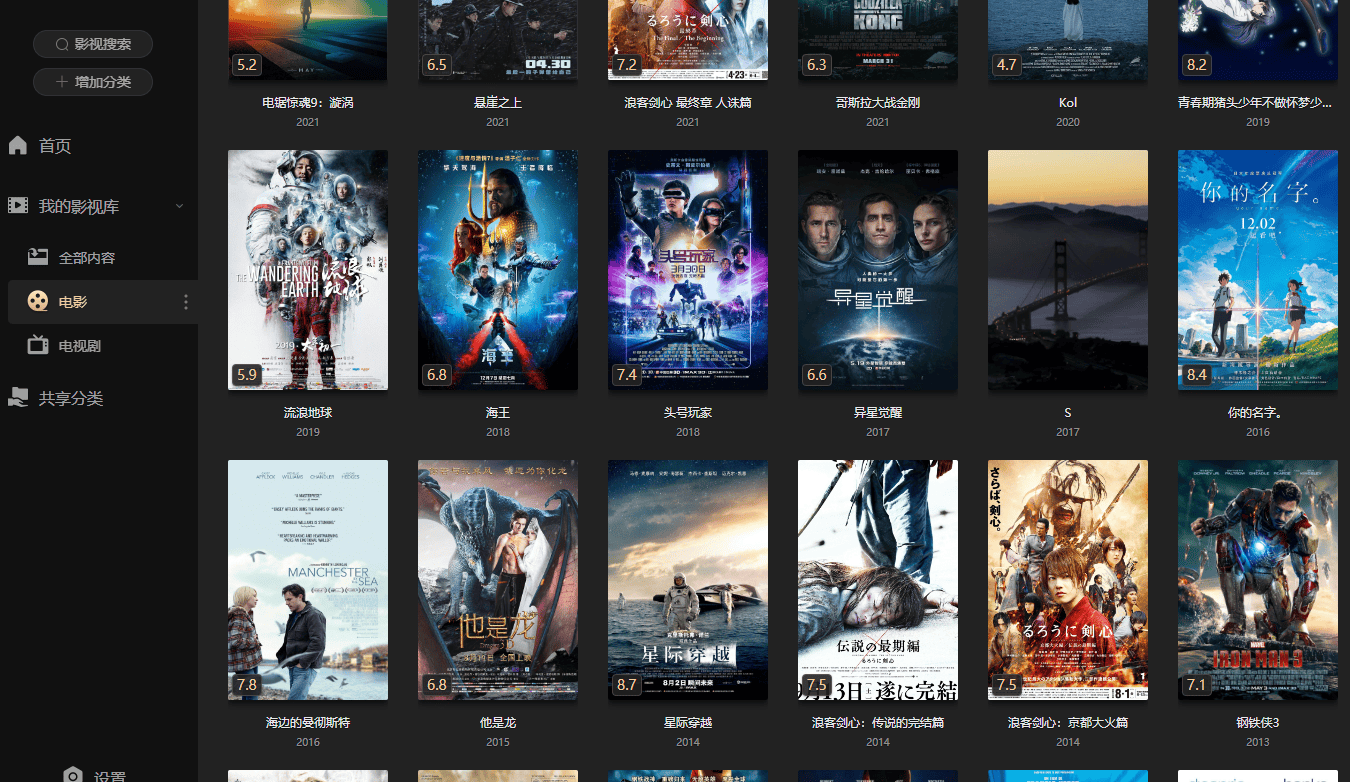Open the 你的名字。 poster

click(1258, 270)
